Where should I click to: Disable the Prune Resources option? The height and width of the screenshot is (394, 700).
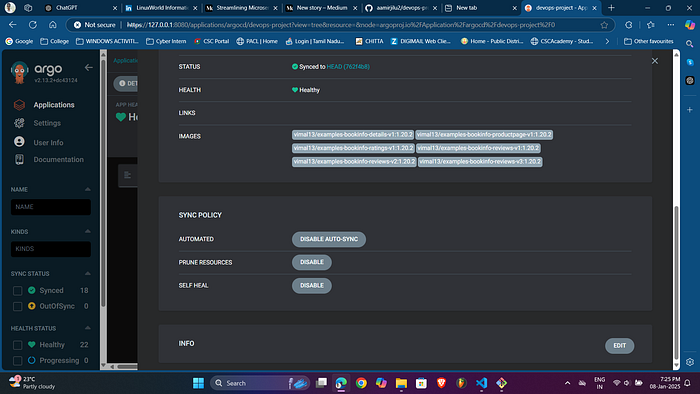point(312,262)
